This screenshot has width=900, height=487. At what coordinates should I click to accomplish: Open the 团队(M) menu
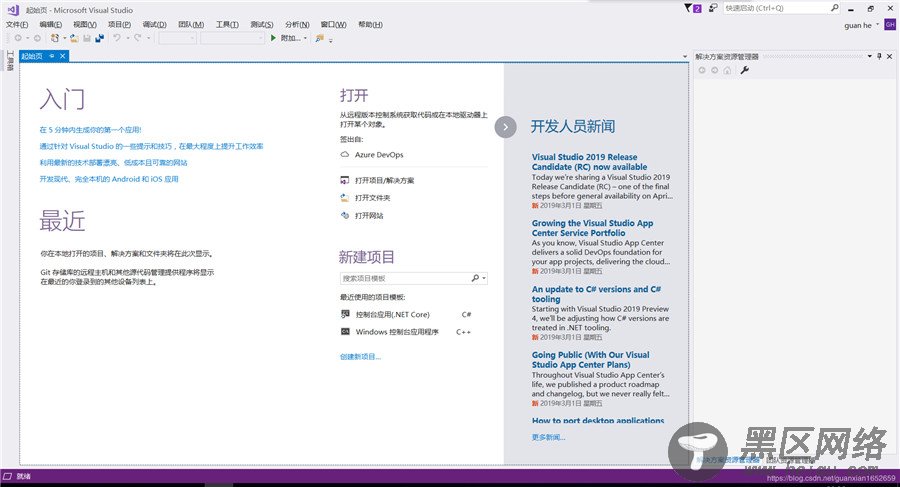click(191, 24)
